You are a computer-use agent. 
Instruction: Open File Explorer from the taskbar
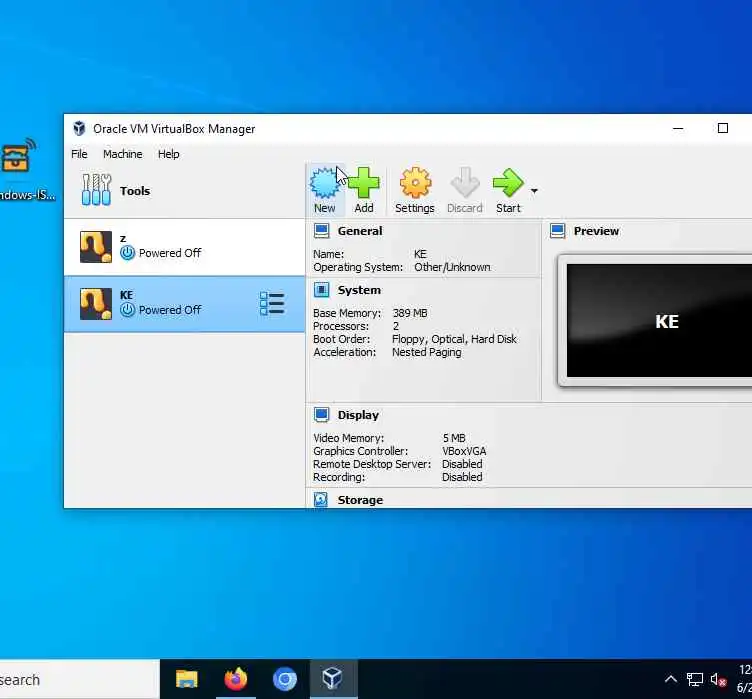point(187,679)
